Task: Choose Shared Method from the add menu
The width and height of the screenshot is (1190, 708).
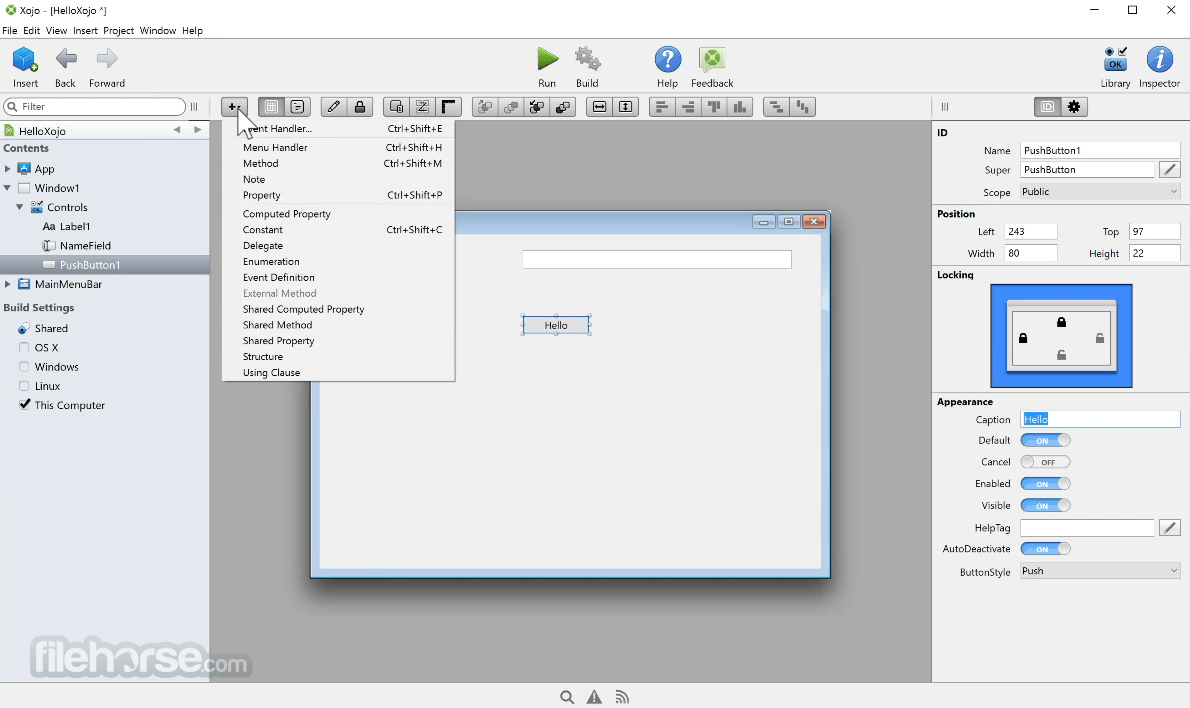Action: pos(338,325)
